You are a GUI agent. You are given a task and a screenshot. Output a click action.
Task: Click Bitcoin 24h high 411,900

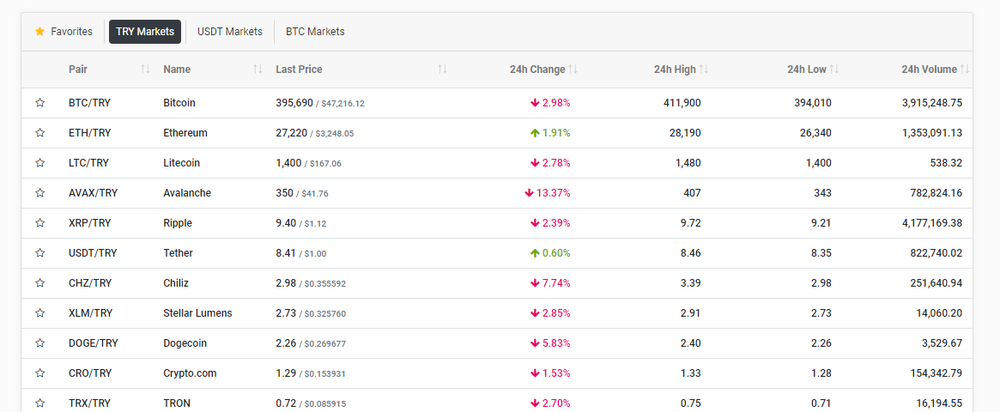[682, 103]
